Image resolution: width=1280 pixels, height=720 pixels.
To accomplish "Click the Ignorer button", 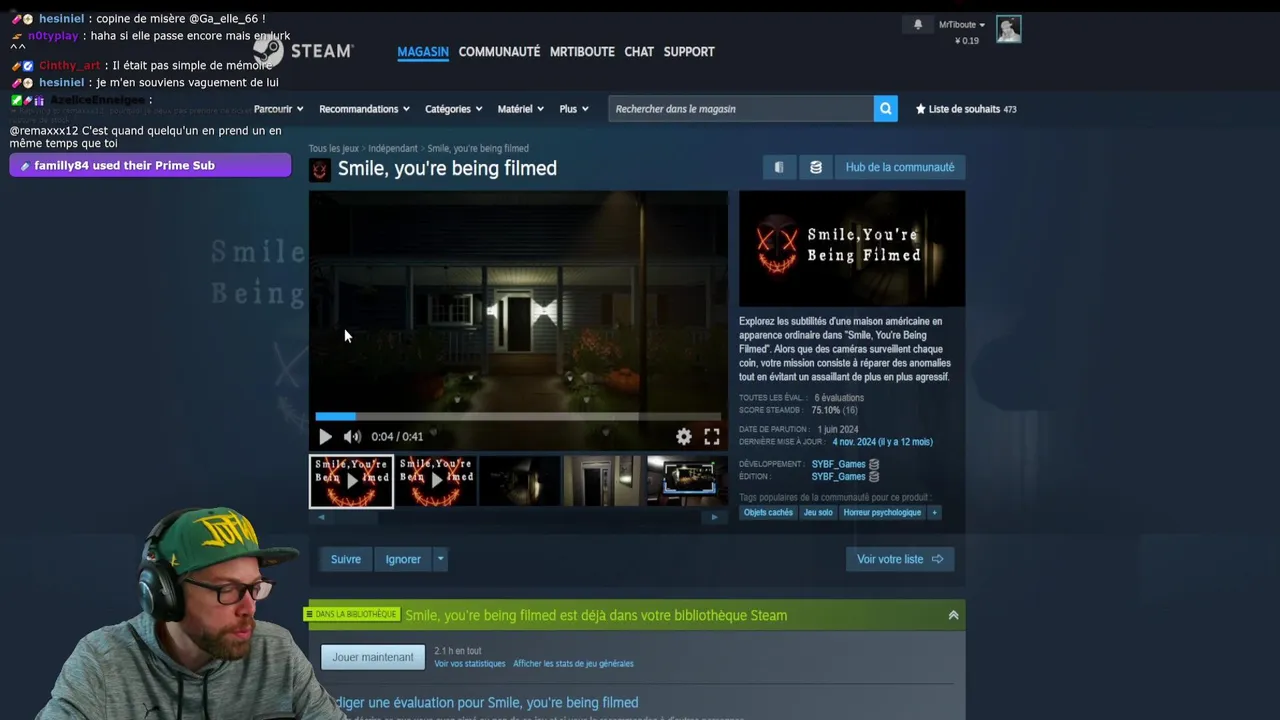I will pos(403,559).
